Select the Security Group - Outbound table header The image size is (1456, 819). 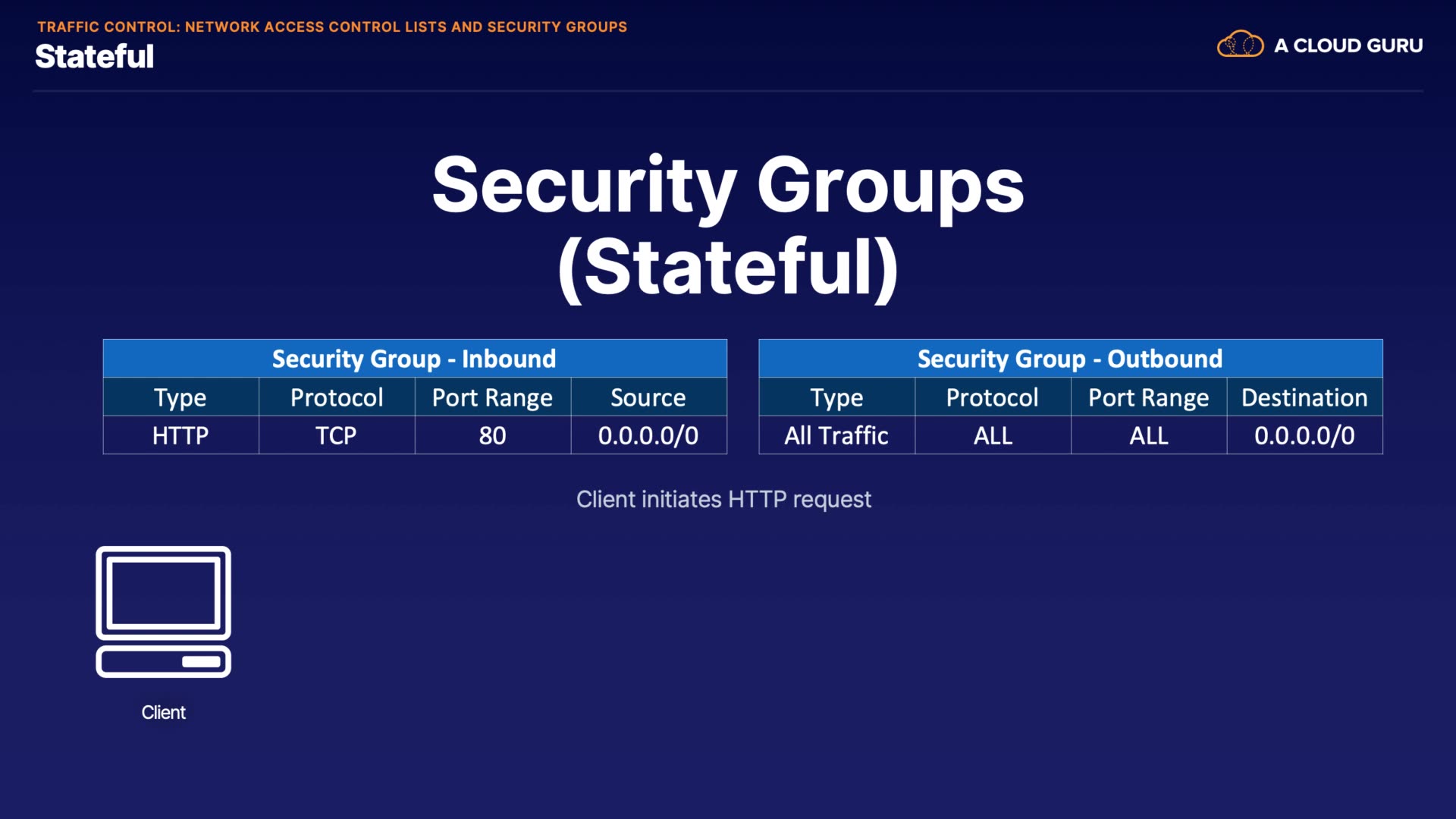(x=1069, y=359)
